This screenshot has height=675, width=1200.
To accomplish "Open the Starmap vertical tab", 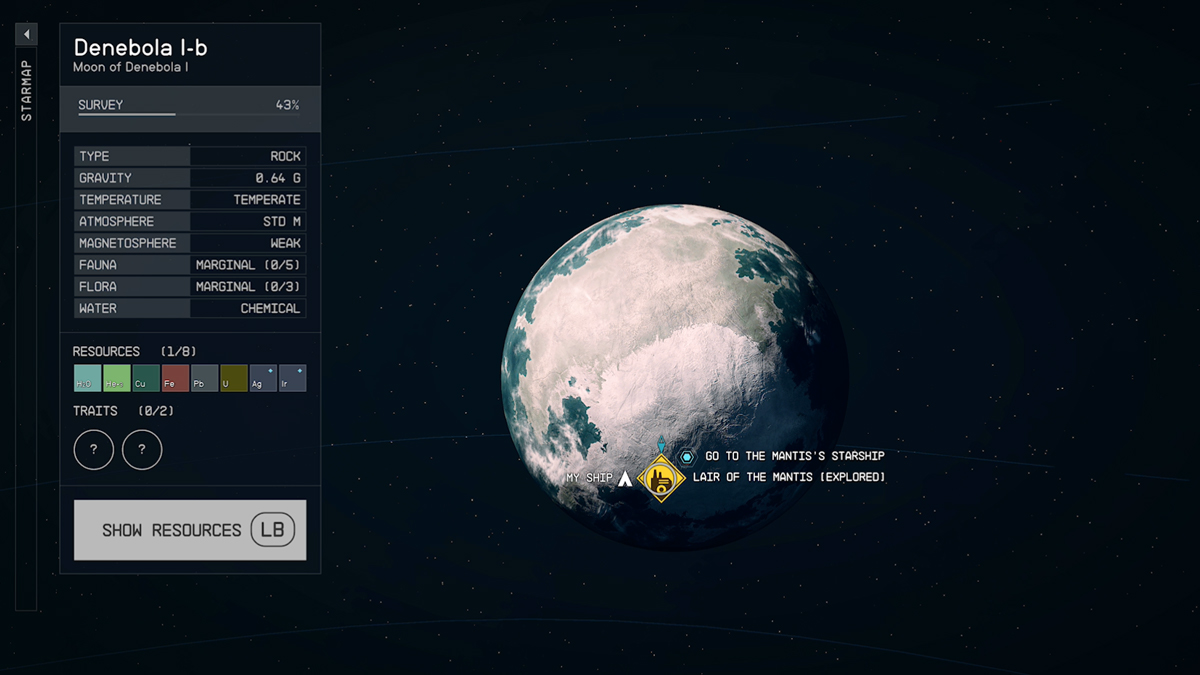I will (x=27, y=91).
